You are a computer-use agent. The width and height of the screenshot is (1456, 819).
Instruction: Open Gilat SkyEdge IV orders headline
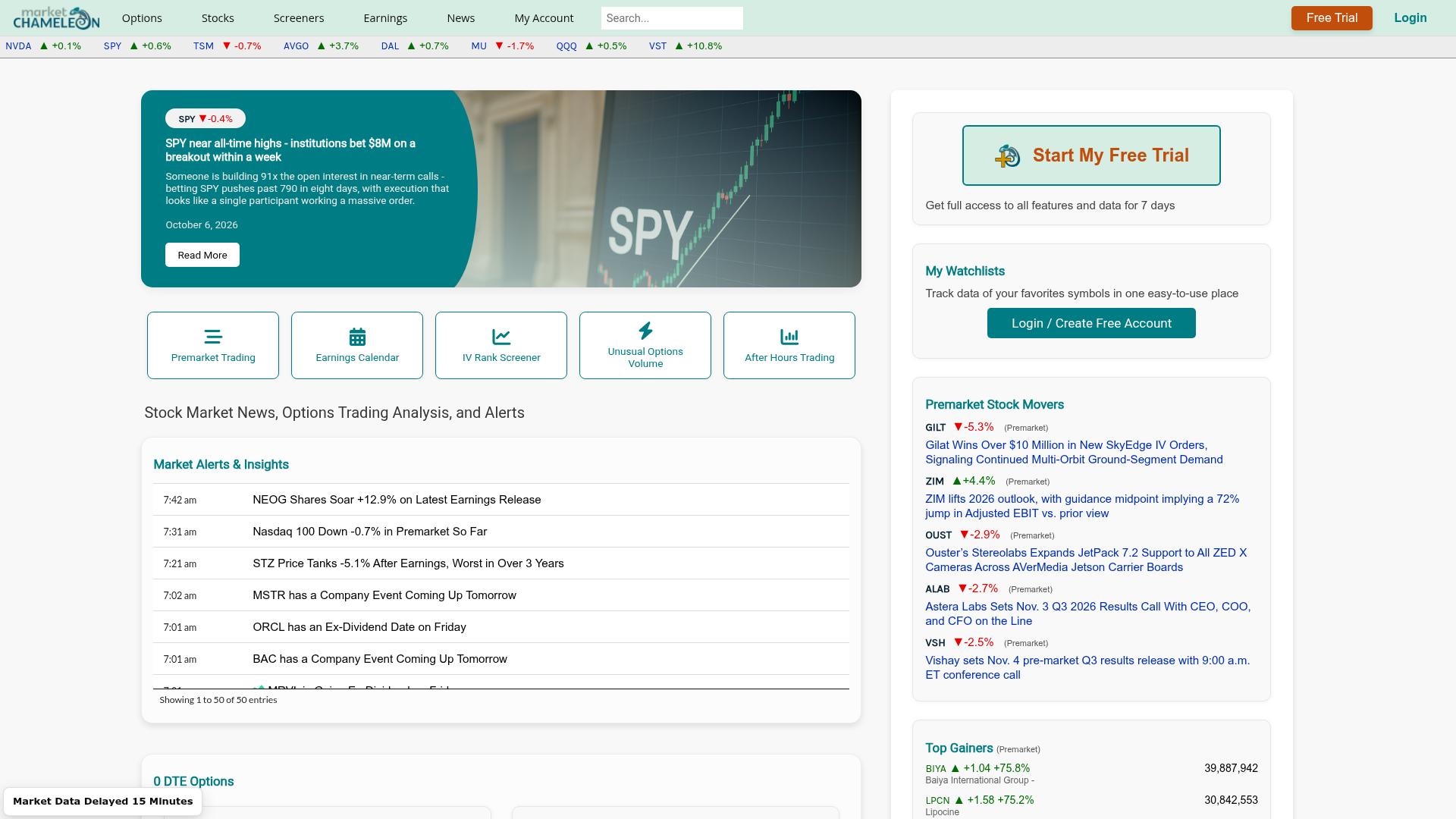pos(1074,453)
